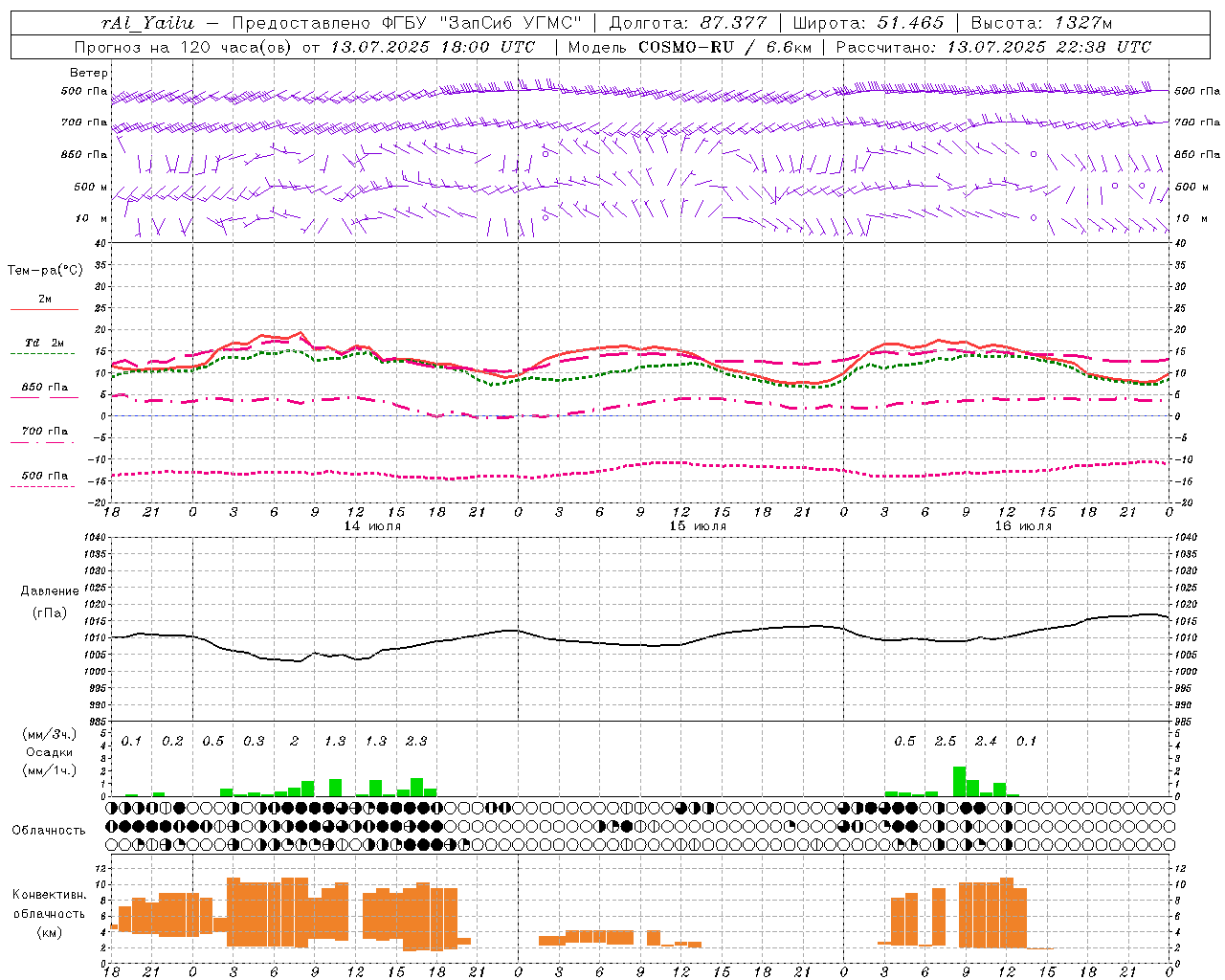Click the (мм/3ч.) unit label

[x=49, y=734]
